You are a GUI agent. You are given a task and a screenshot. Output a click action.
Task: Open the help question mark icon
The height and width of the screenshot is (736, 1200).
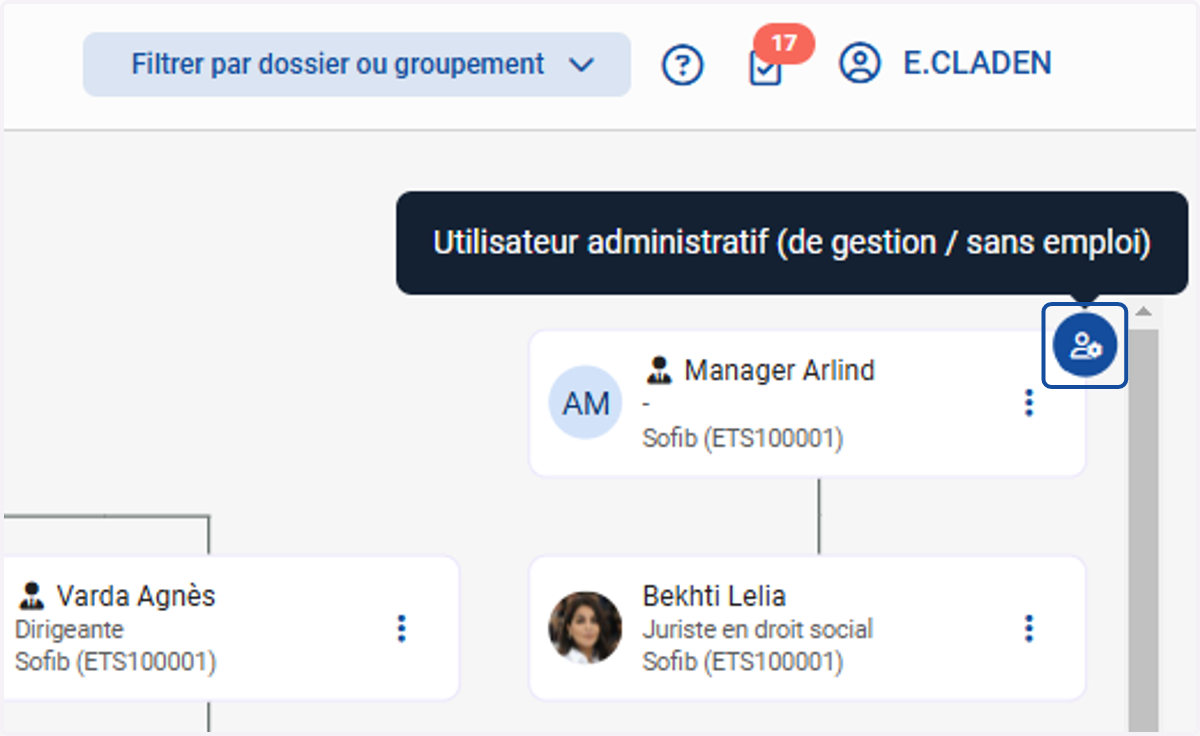pos(683,65)
